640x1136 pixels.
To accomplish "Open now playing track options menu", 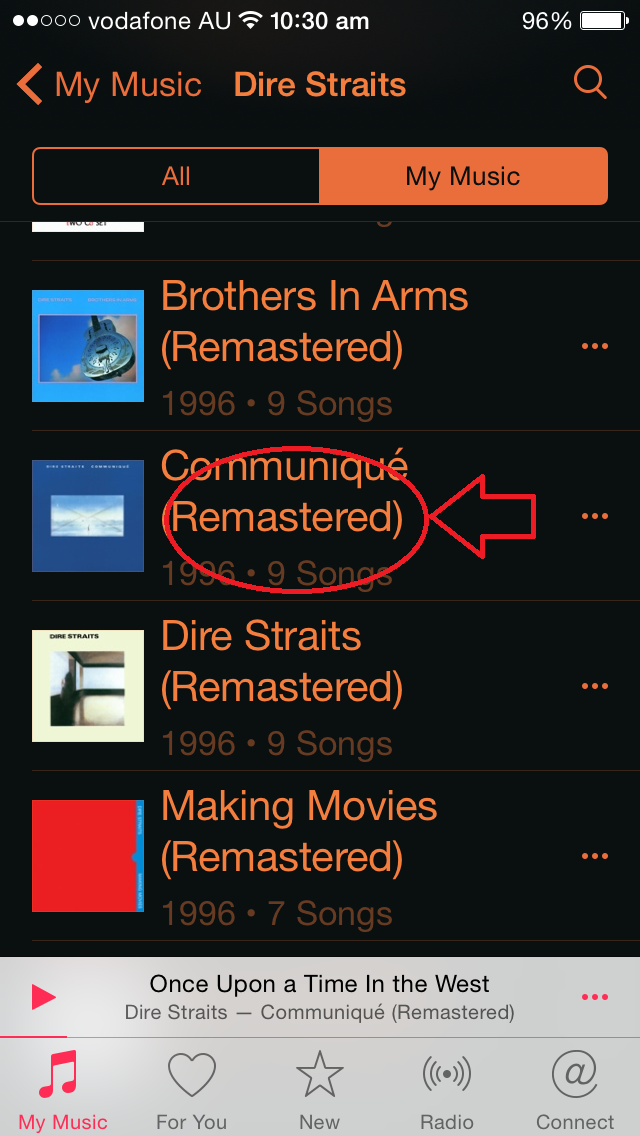I will tap(594, 998).
